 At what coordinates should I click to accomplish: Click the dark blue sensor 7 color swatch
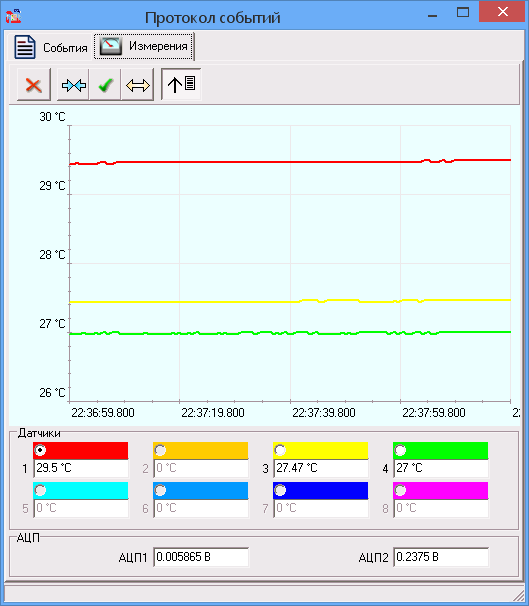320,490
